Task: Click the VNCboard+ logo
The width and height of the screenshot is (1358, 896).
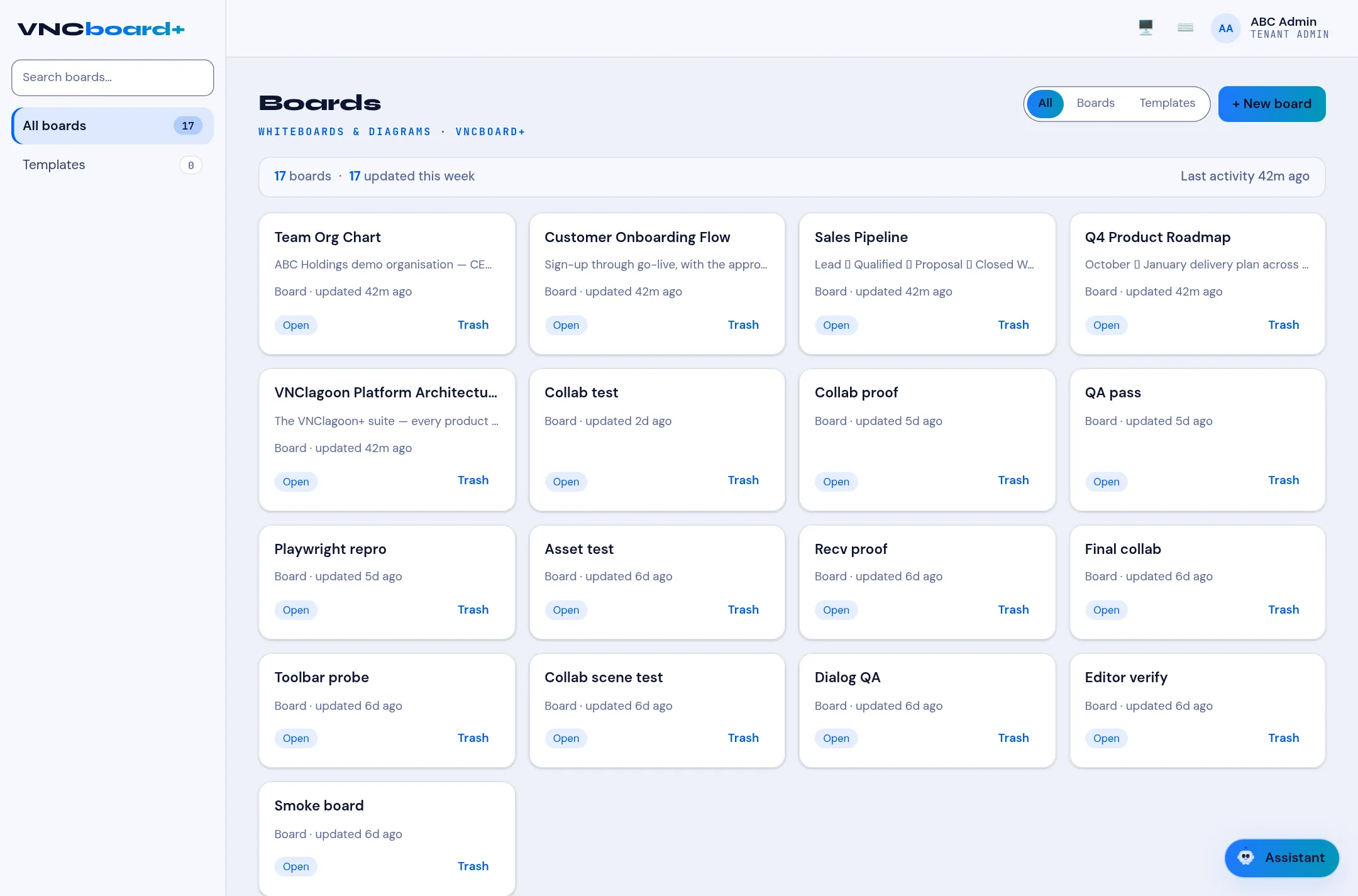Action: click(101, 29)
